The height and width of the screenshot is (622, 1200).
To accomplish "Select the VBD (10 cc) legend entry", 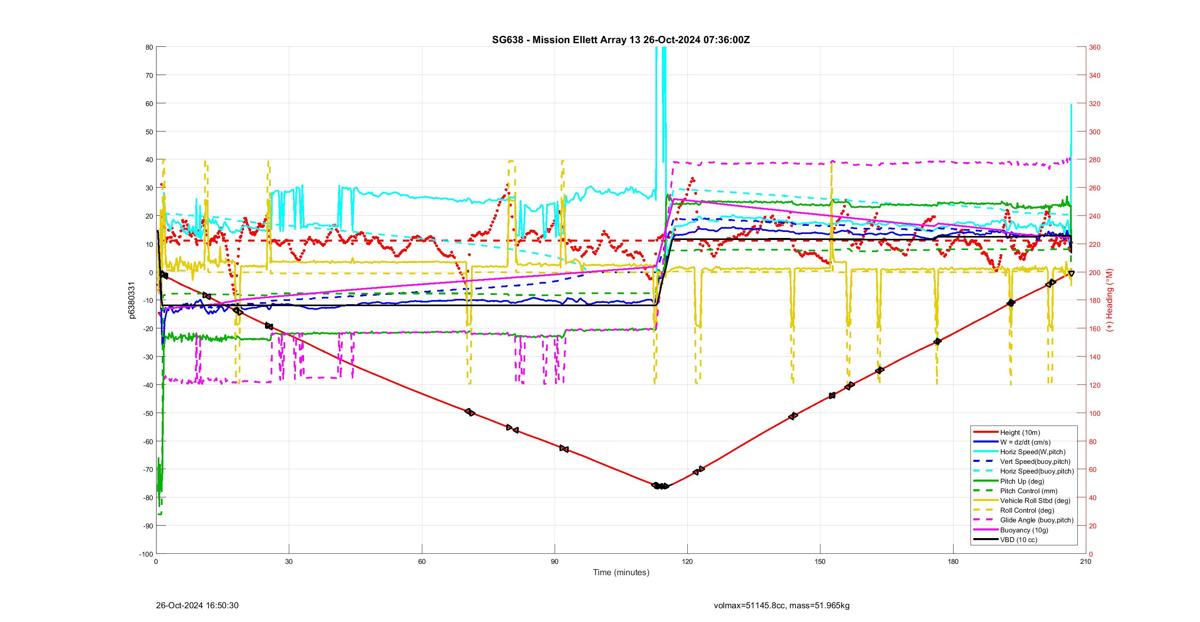I will click(1022, 540).
